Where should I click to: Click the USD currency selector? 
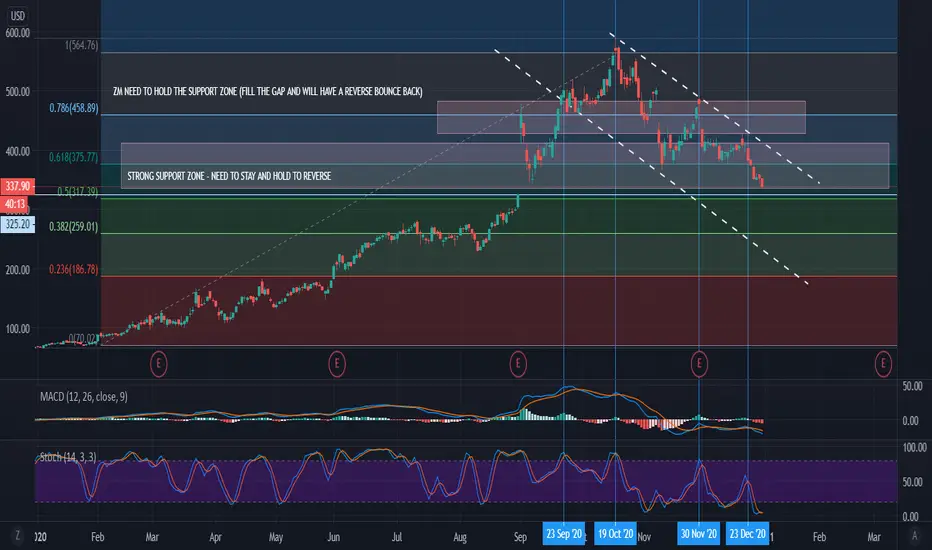17,15
